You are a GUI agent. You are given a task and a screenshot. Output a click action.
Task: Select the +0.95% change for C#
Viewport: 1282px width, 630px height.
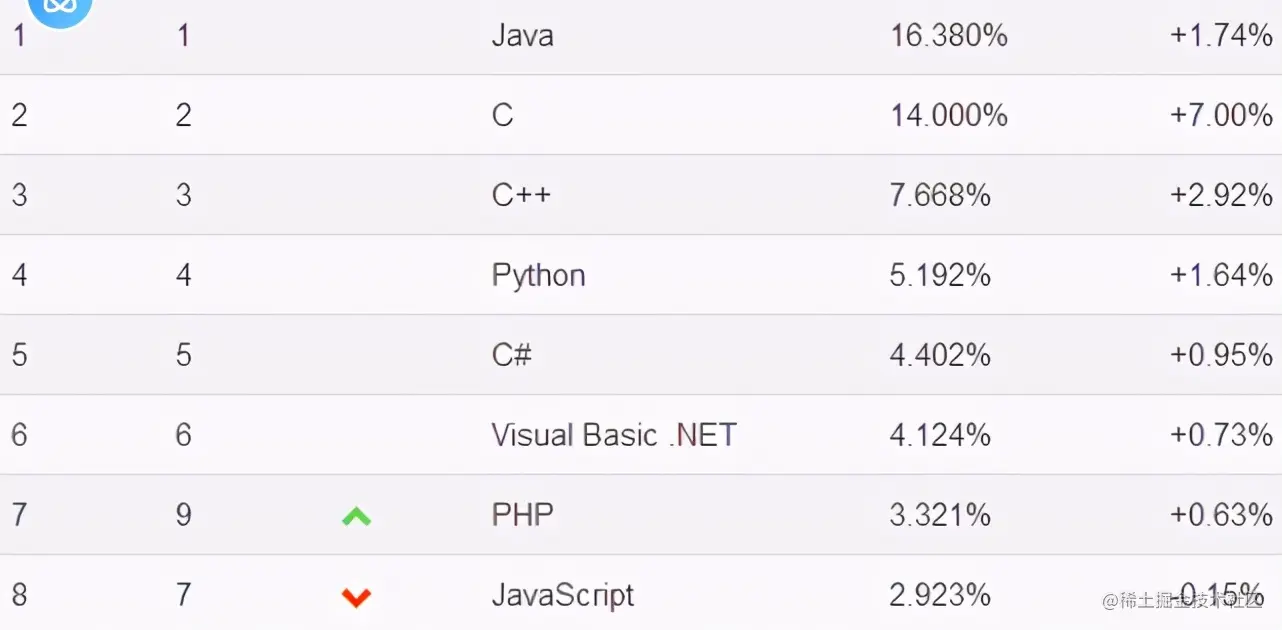[x=1221, y=355]
